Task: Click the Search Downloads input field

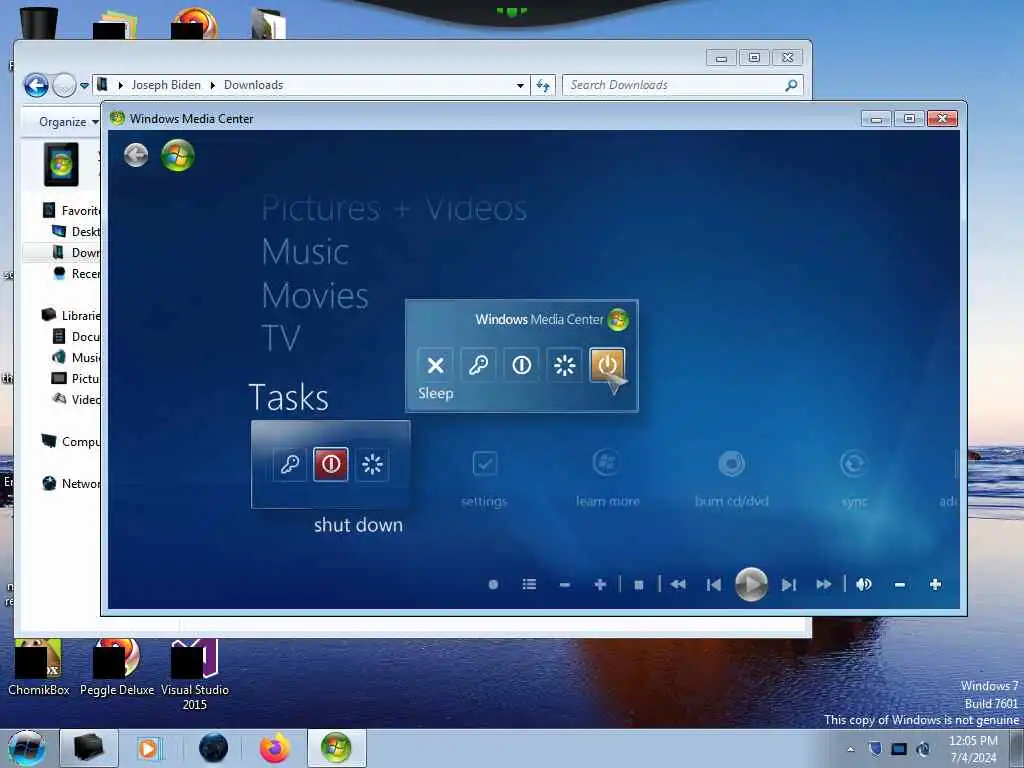Action: [682, 86]
